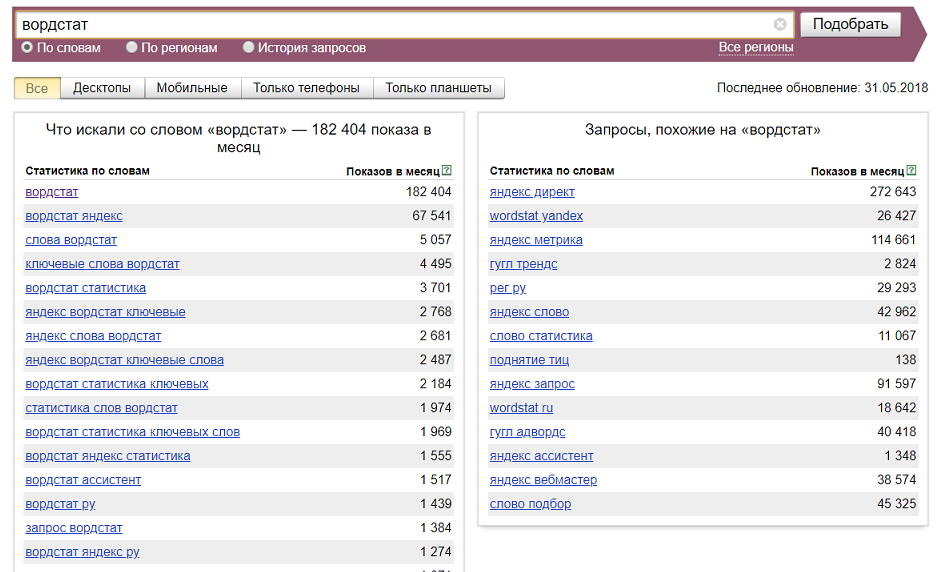This screenshot has height=572, width=936.
Task: Click 'Последнее обновление: 31.05.2018' text
Action: 822,88
